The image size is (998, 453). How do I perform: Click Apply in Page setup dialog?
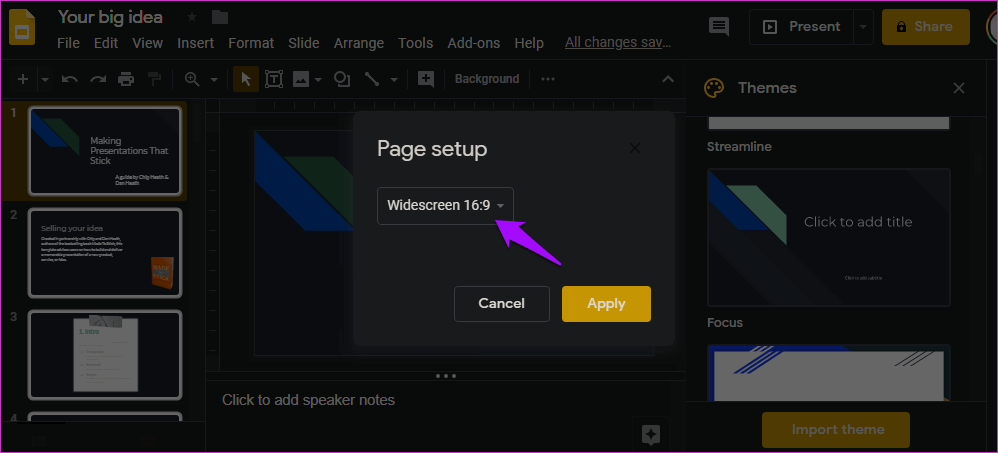(x=606, y=303)
